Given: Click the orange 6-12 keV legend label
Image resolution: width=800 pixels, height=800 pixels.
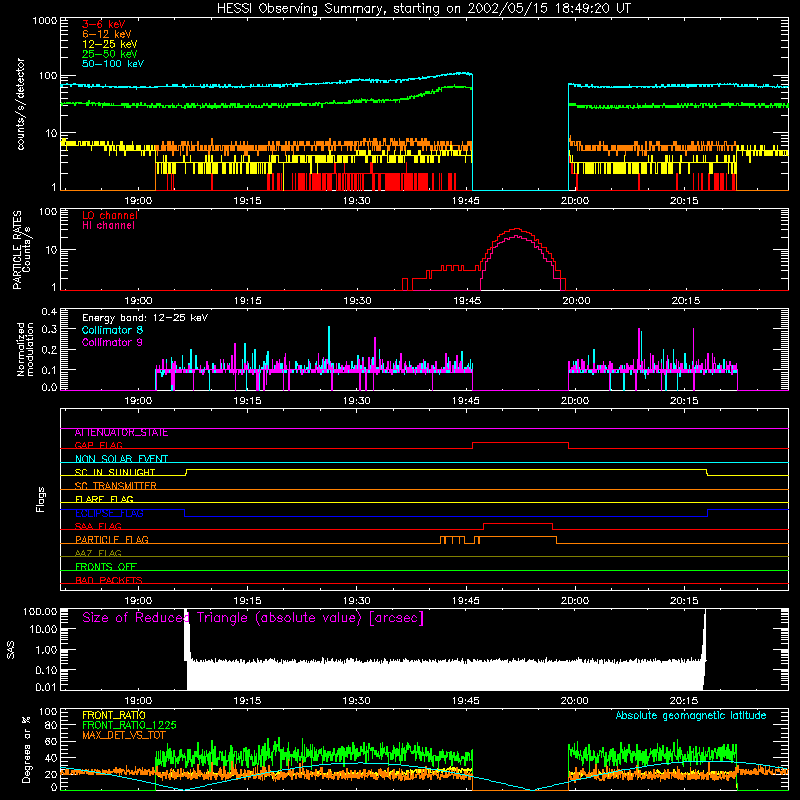Looking at the screenshot, I should pos(107,34).
